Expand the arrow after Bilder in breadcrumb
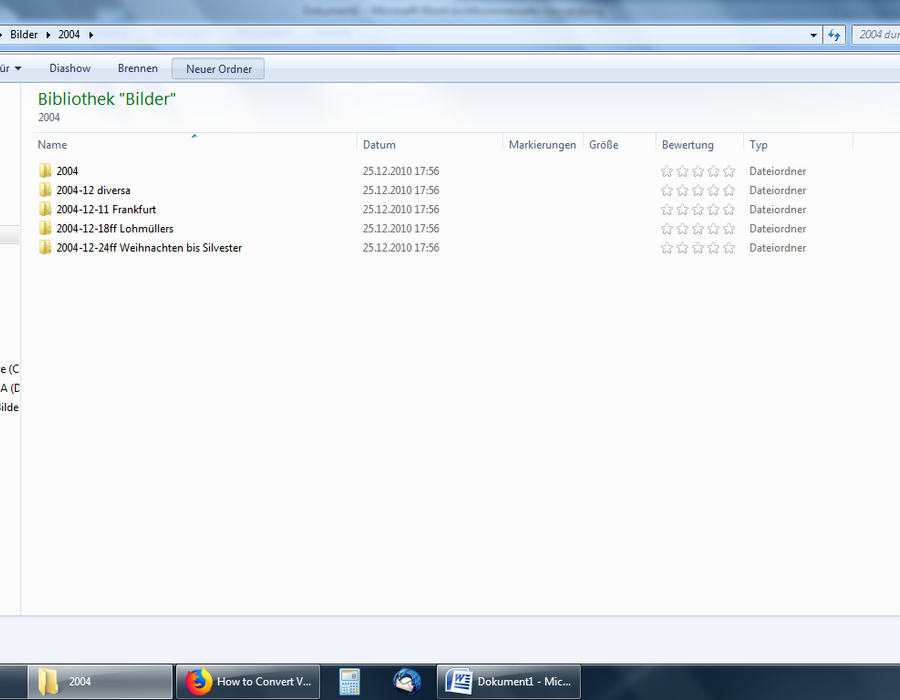900x700 pixels. (48, 35)
